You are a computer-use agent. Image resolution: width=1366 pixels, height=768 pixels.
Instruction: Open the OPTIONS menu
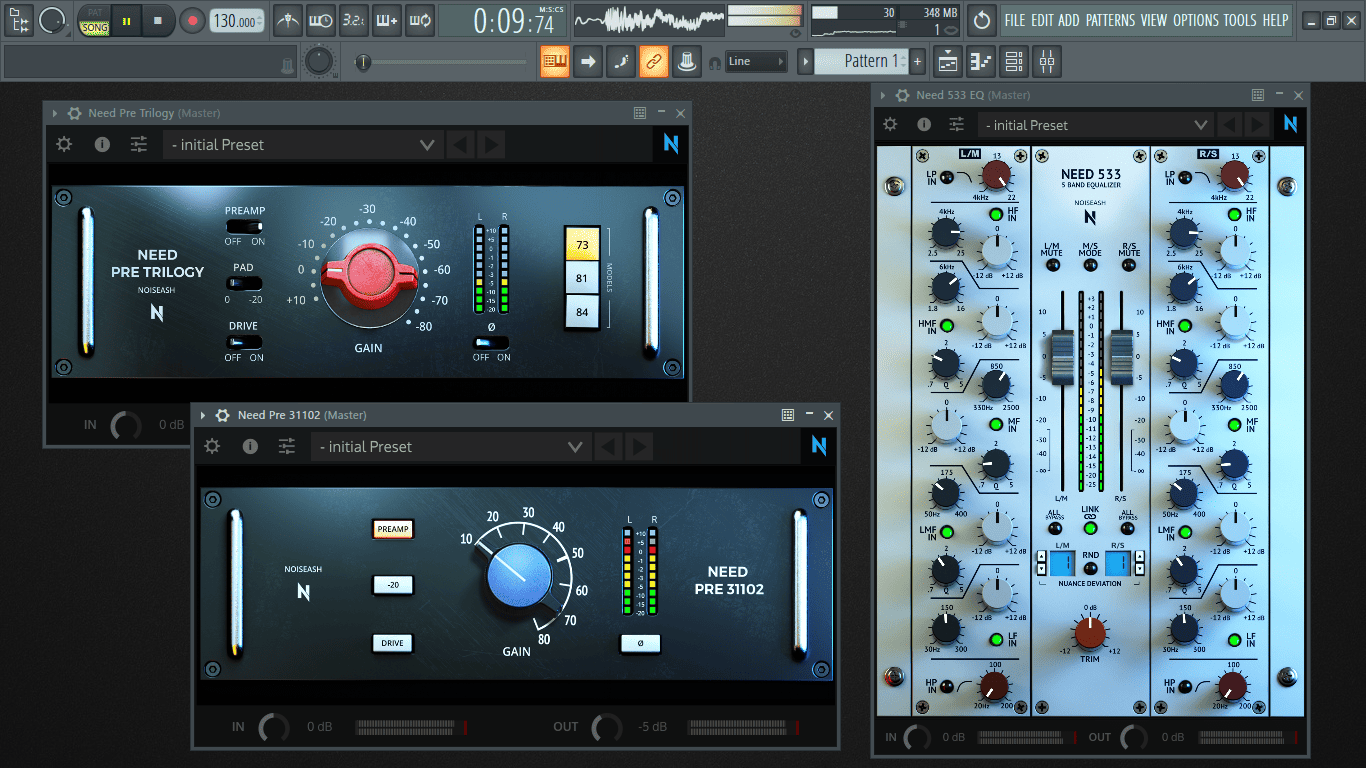[1196, 20]
